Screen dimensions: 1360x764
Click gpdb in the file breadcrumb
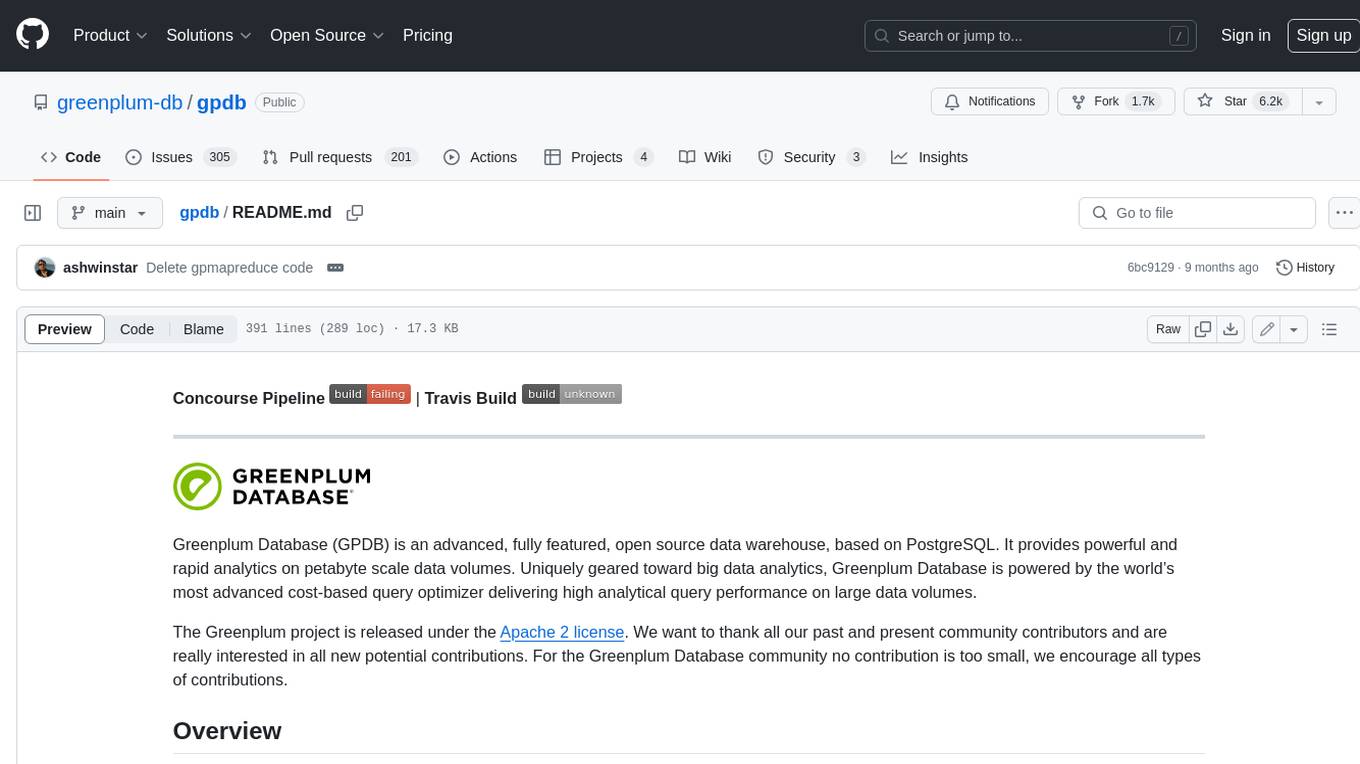point(199,212)
